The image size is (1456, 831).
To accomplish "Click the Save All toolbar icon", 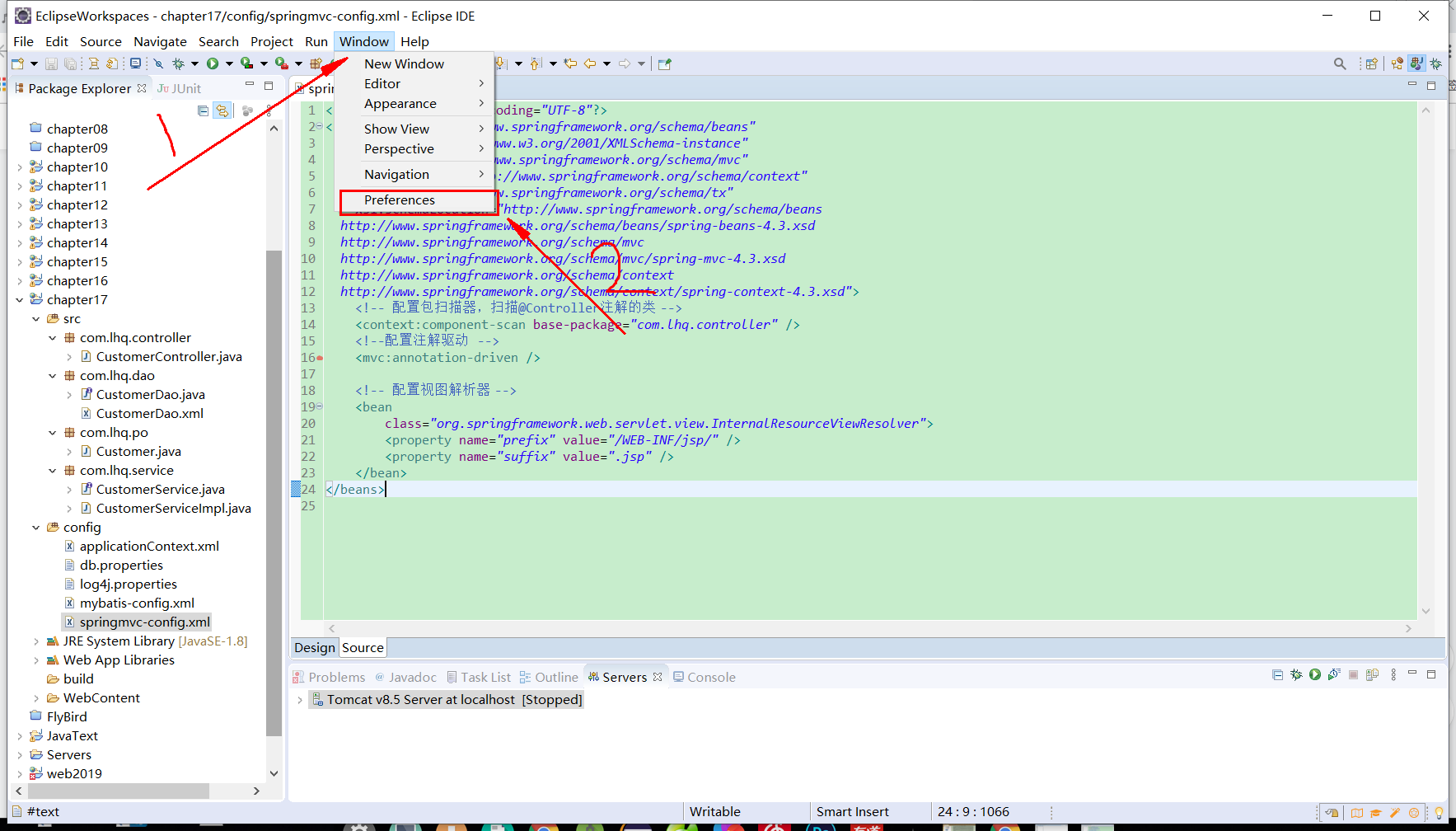I will pyautogui.click(x=71, y=63).
